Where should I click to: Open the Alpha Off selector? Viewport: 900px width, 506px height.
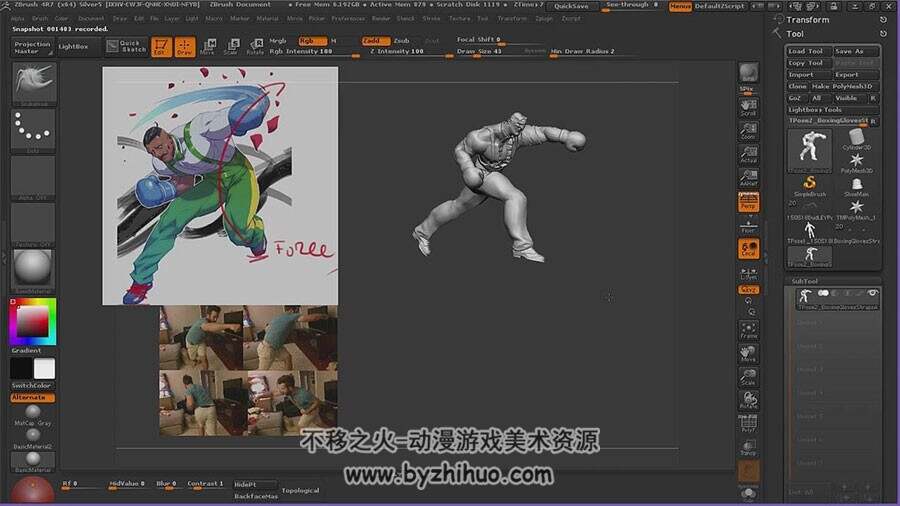coord(33,178)
